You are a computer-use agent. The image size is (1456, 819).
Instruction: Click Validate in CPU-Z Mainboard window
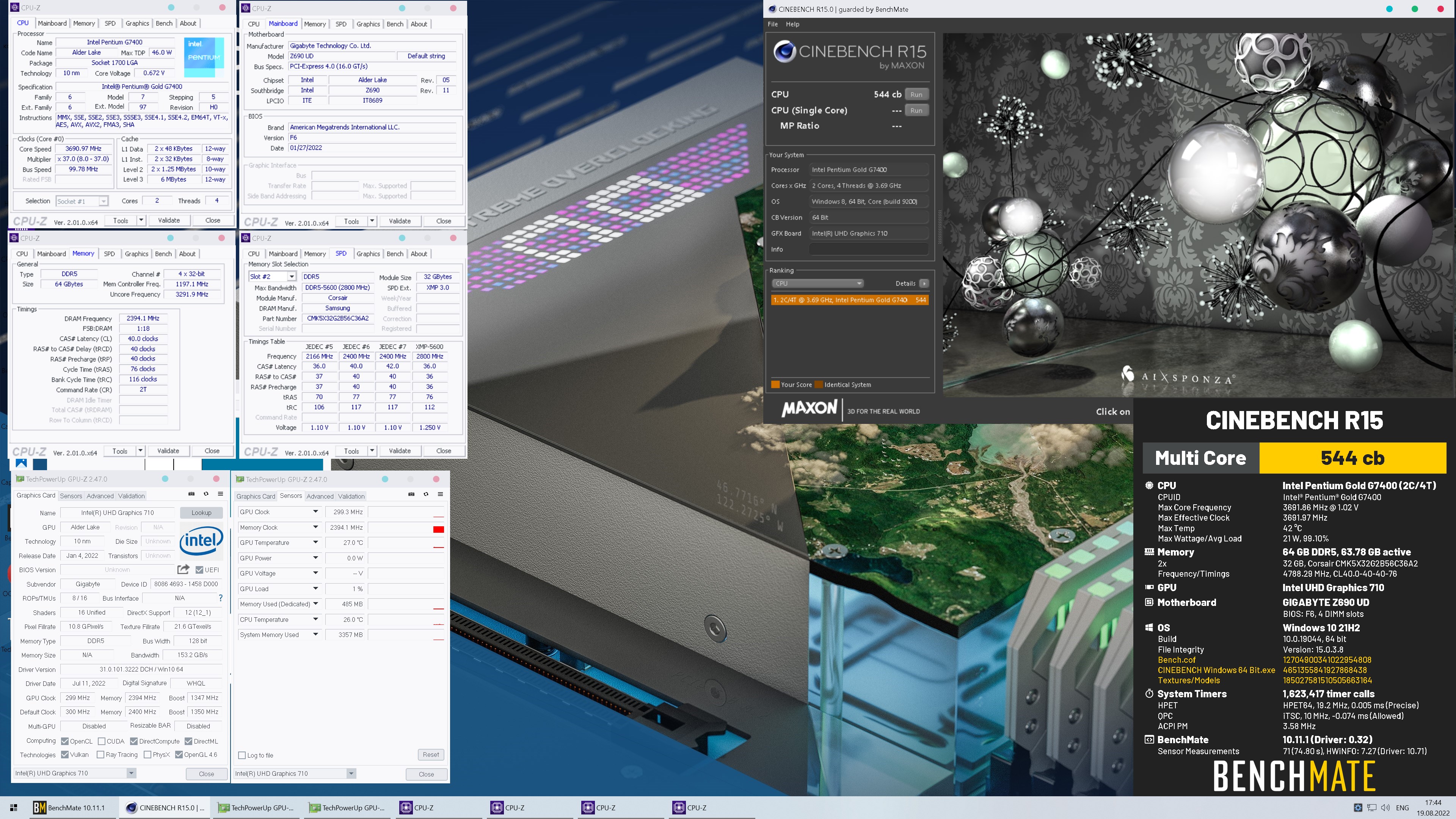click(x=400, y=221)
